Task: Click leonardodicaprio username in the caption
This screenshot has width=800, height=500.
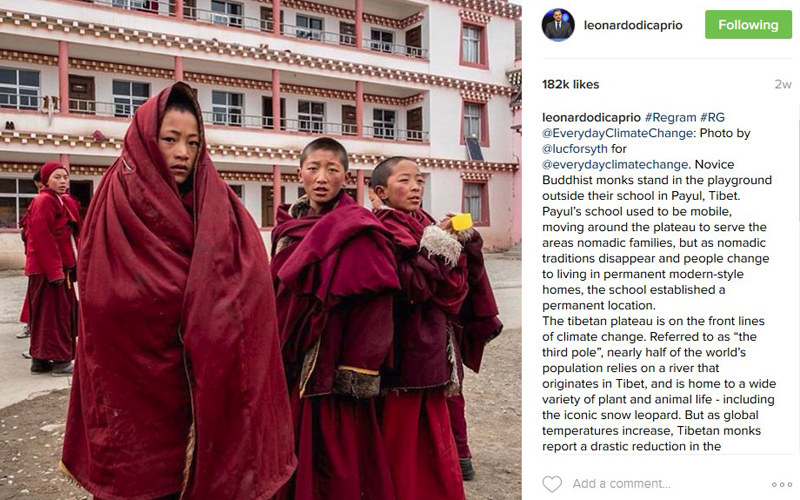Action: click(x=591, y=117)
